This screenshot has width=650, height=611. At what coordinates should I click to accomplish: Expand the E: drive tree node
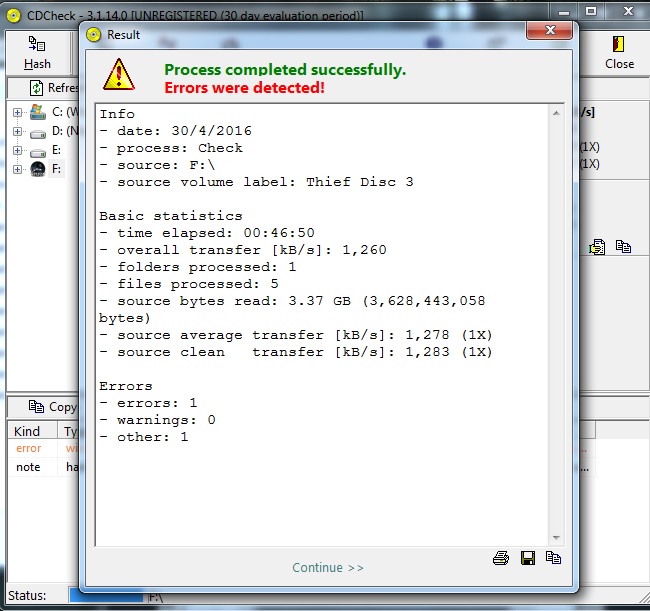(x=17, y=150)
